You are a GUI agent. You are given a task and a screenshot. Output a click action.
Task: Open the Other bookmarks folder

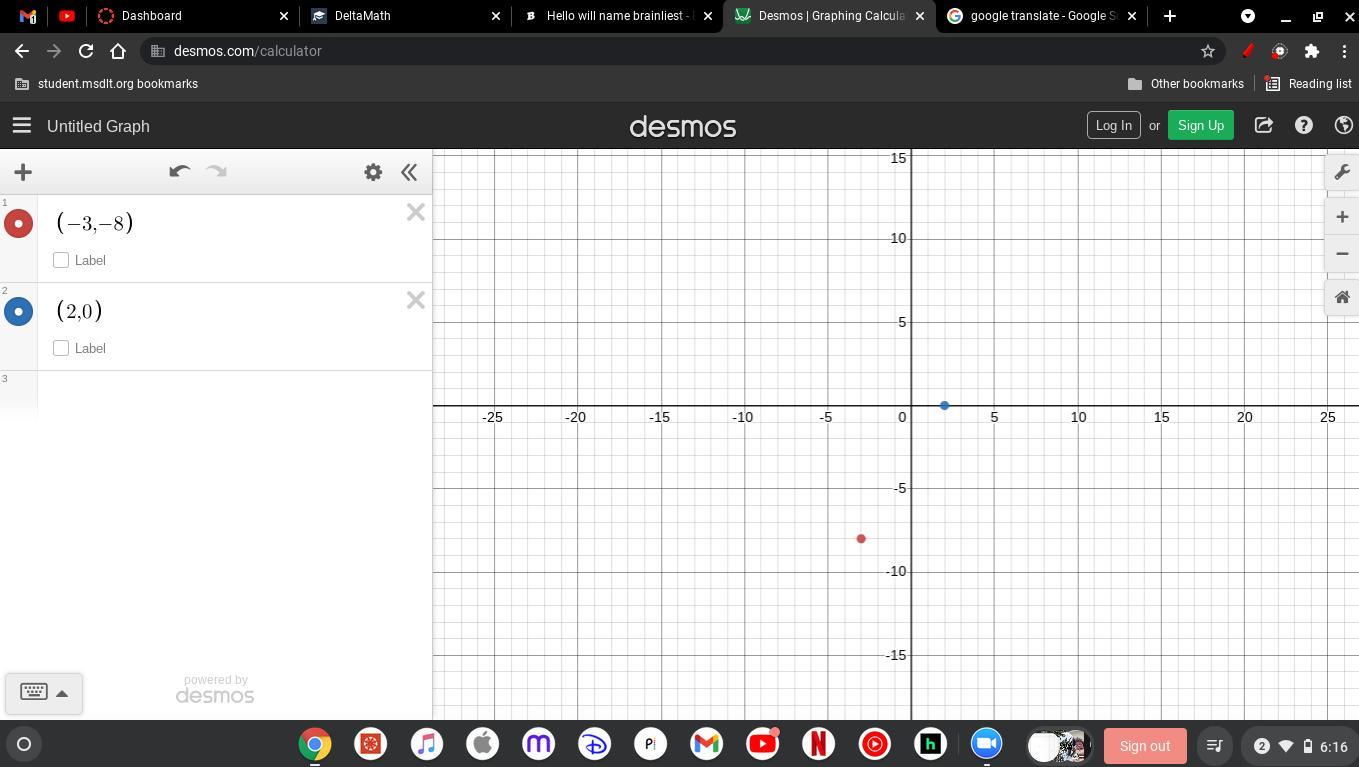[x=1186, y=84]
